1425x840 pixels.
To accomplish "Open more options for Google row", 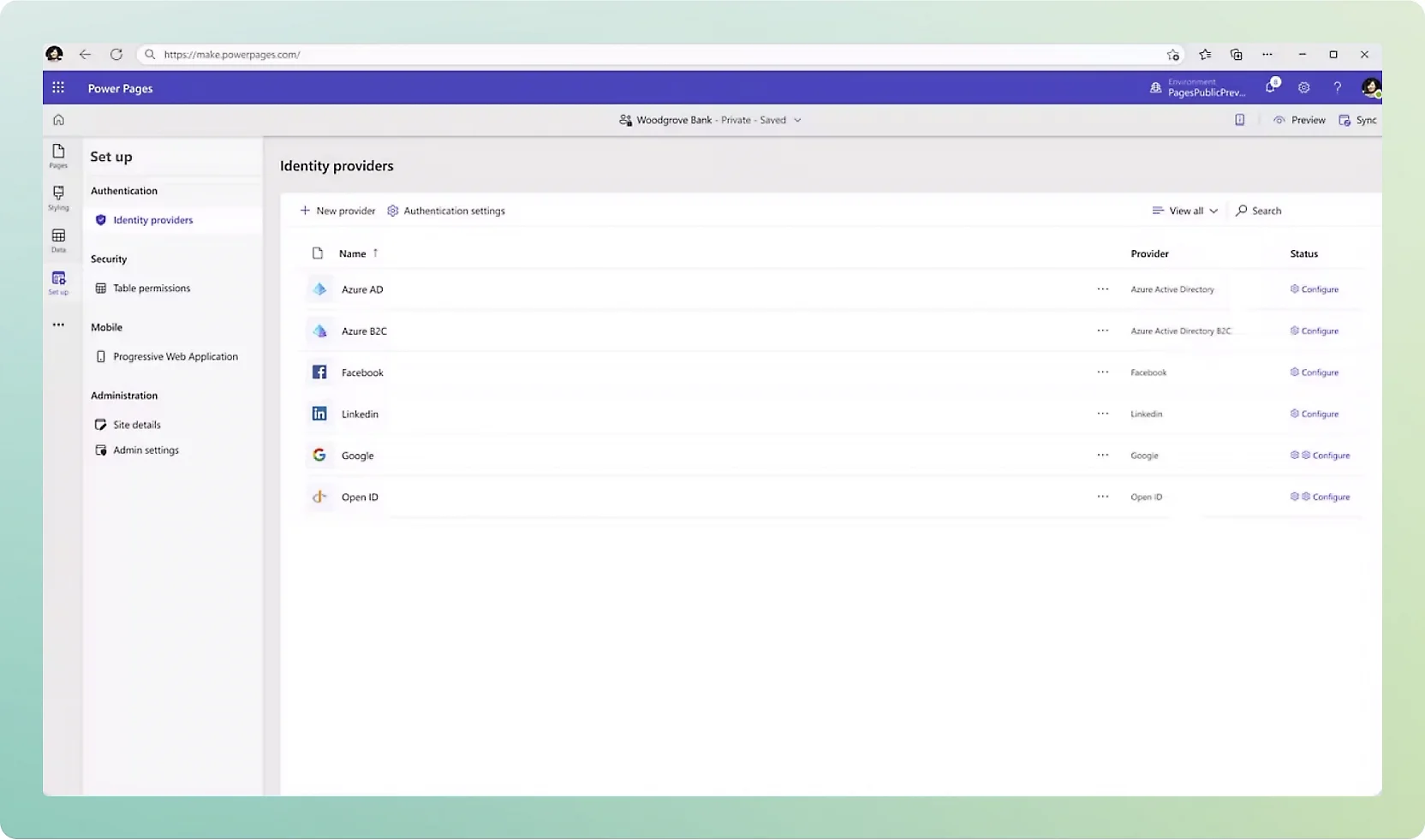I will [x=1103, y=455].
